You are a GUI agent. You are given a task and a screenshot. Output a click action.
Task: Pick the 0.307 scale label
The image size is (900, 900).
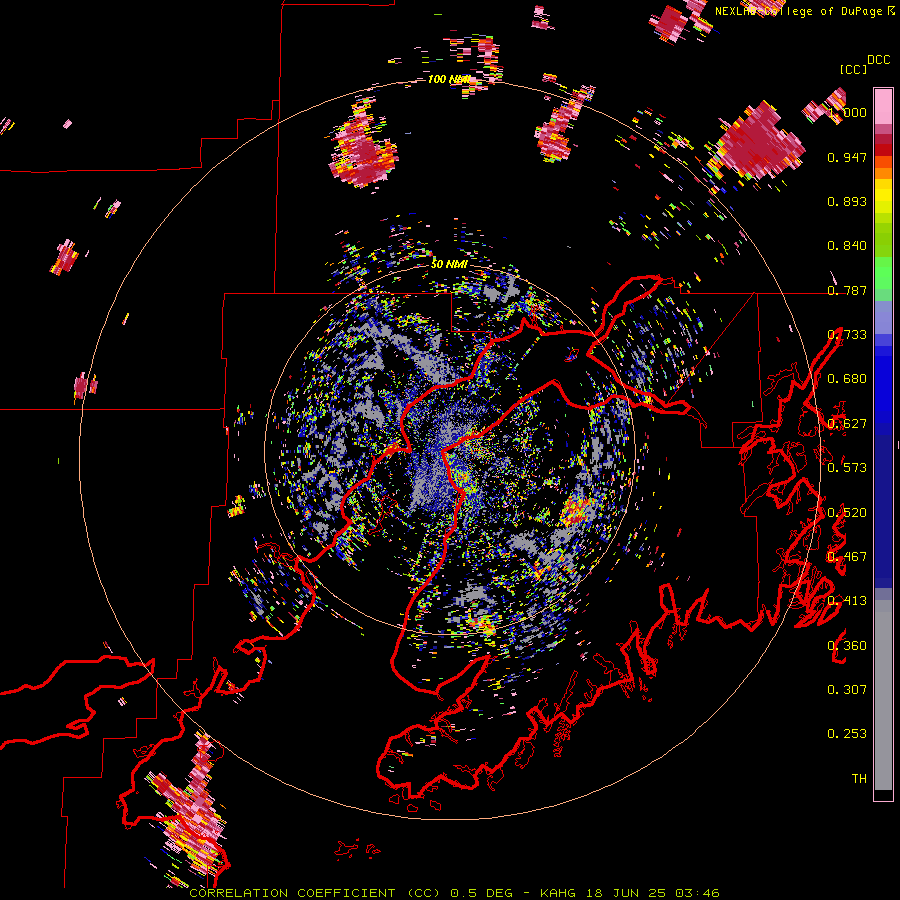coord(847,690)
